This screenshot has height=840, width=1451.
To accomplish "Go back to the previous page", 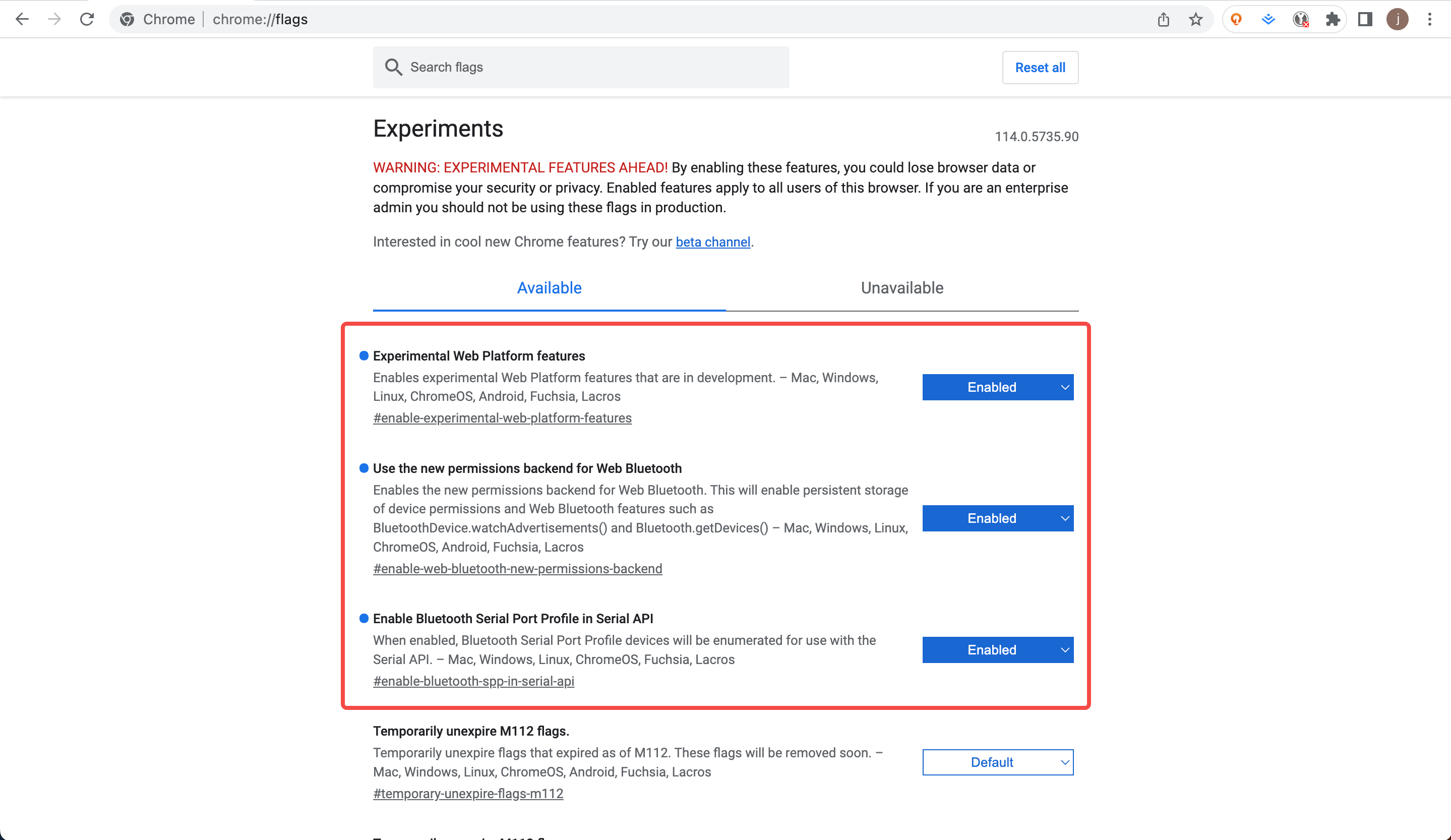I will [x=22, y=19].
